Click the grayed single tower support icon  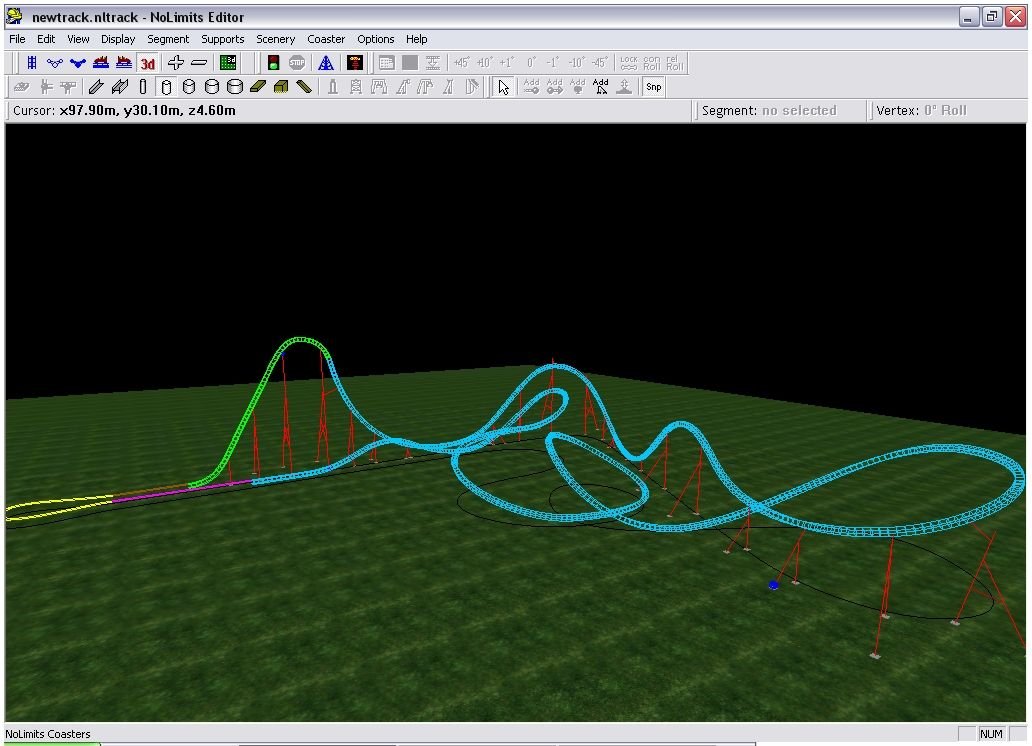tap(333, 87)
